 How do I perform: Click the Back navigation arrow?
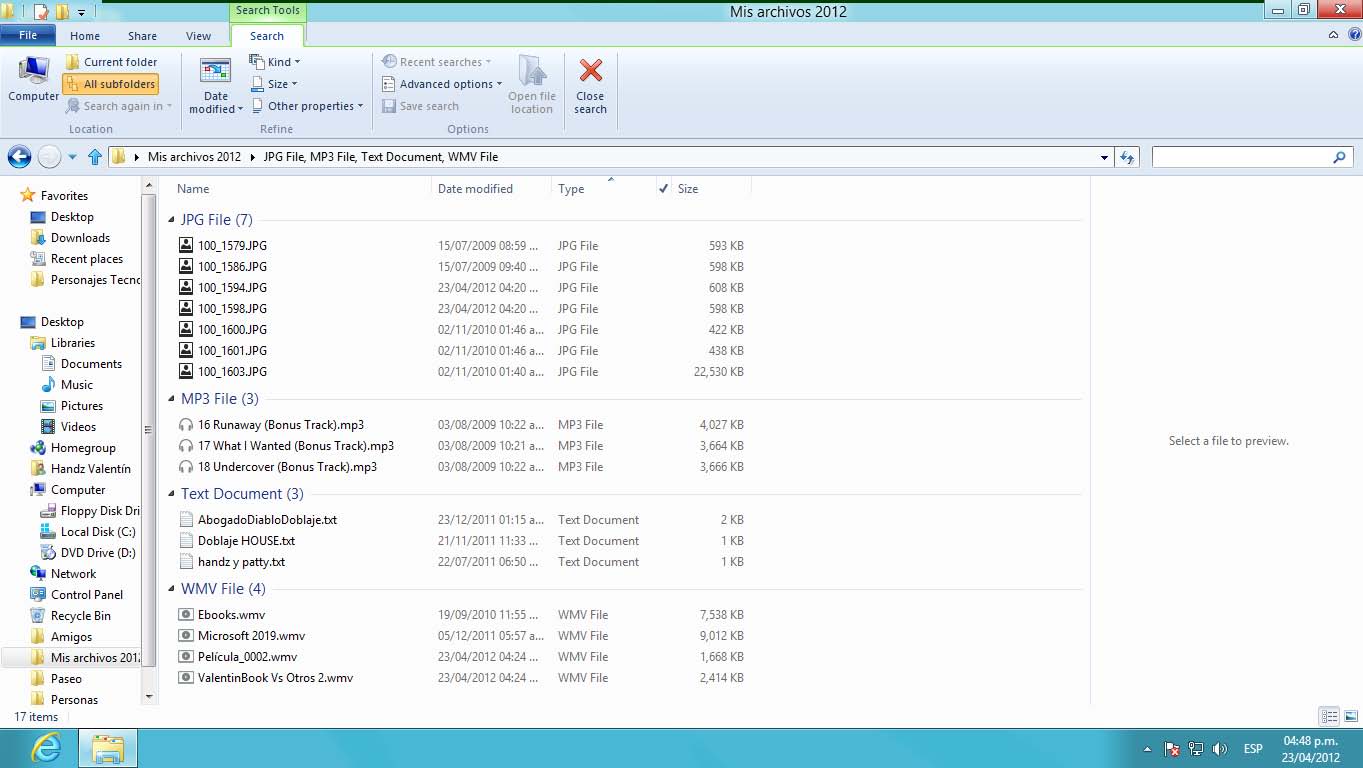(19, 157)
